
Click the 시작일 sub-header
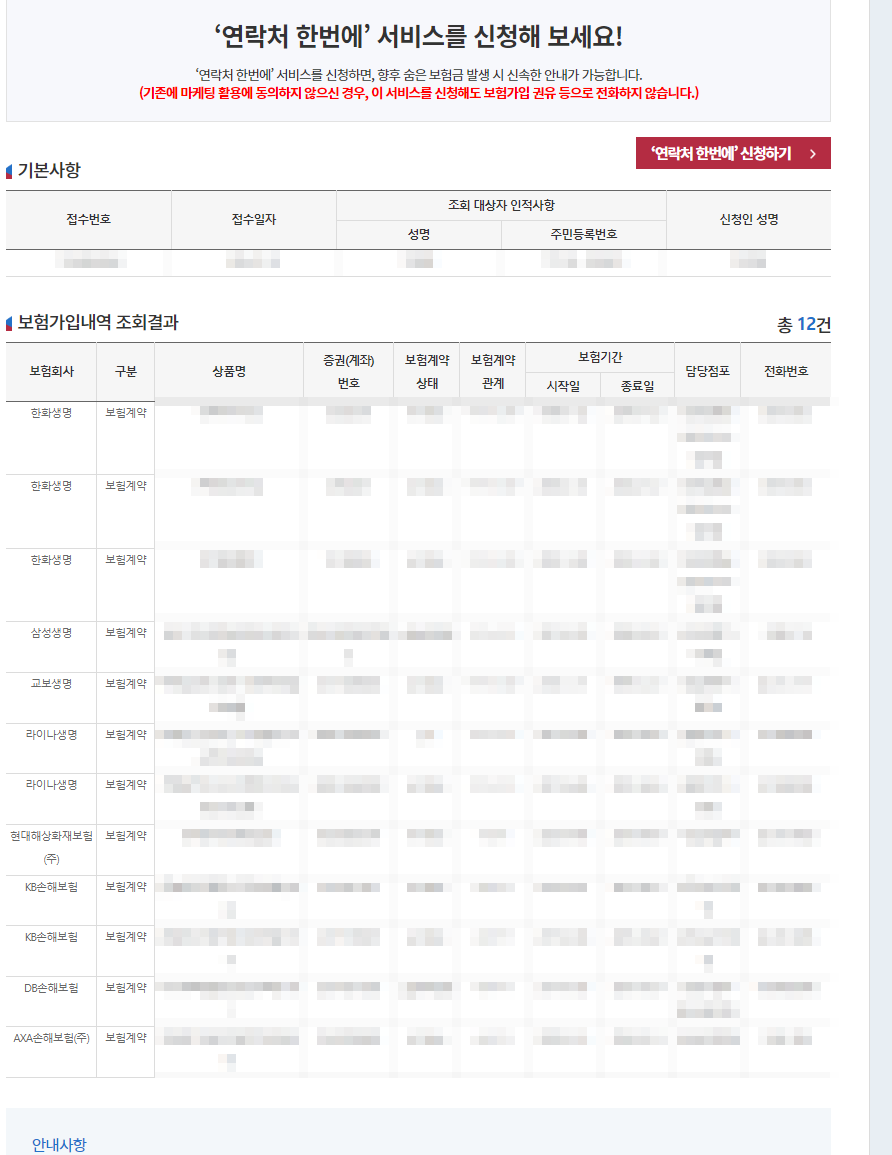point(563,386)
